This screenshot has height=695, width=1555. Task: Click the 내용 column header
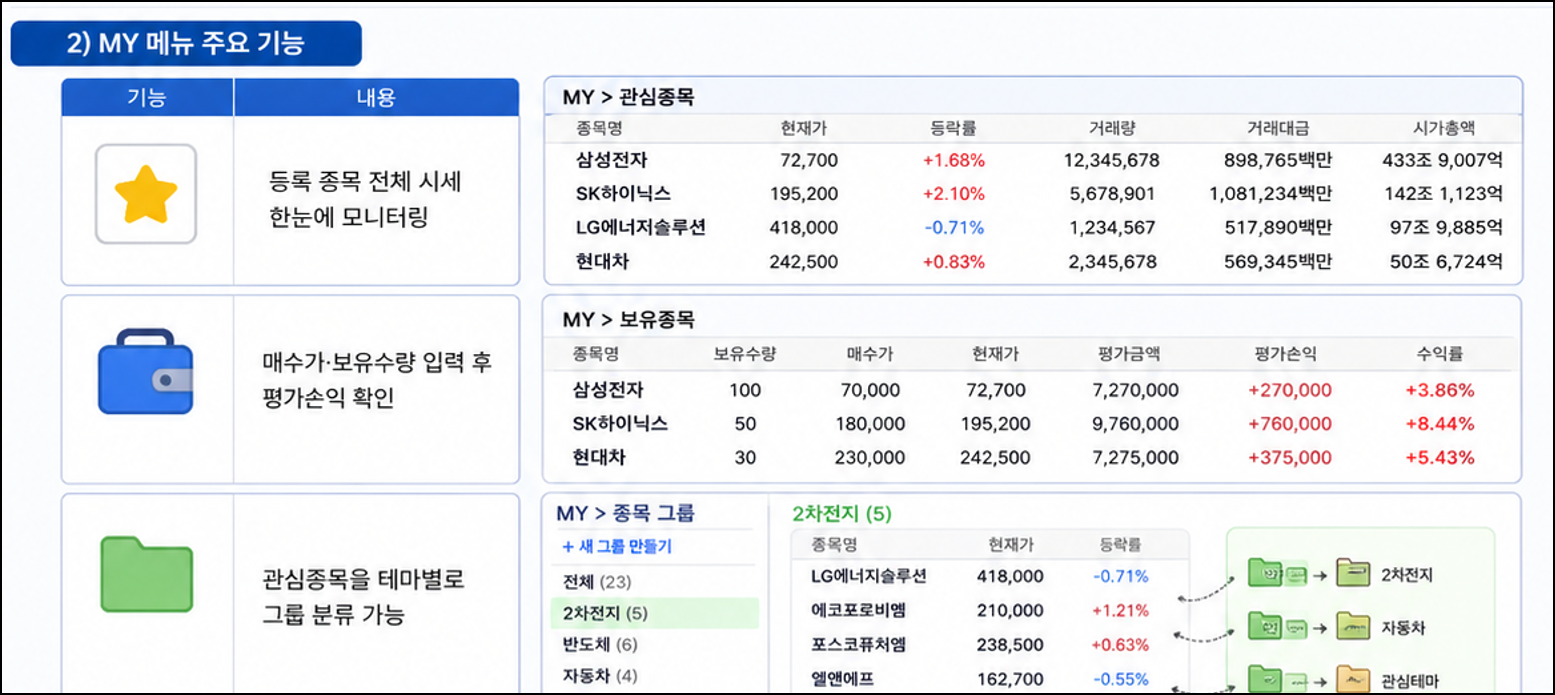click(376, 97)
